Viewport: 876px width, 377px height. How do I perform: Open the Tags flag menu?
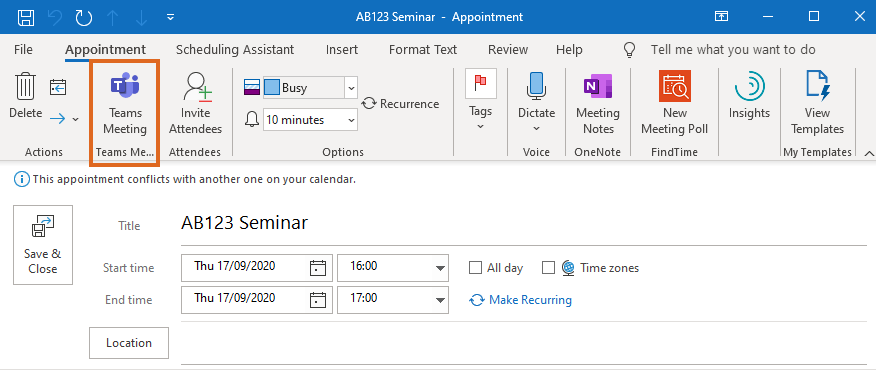480,100
